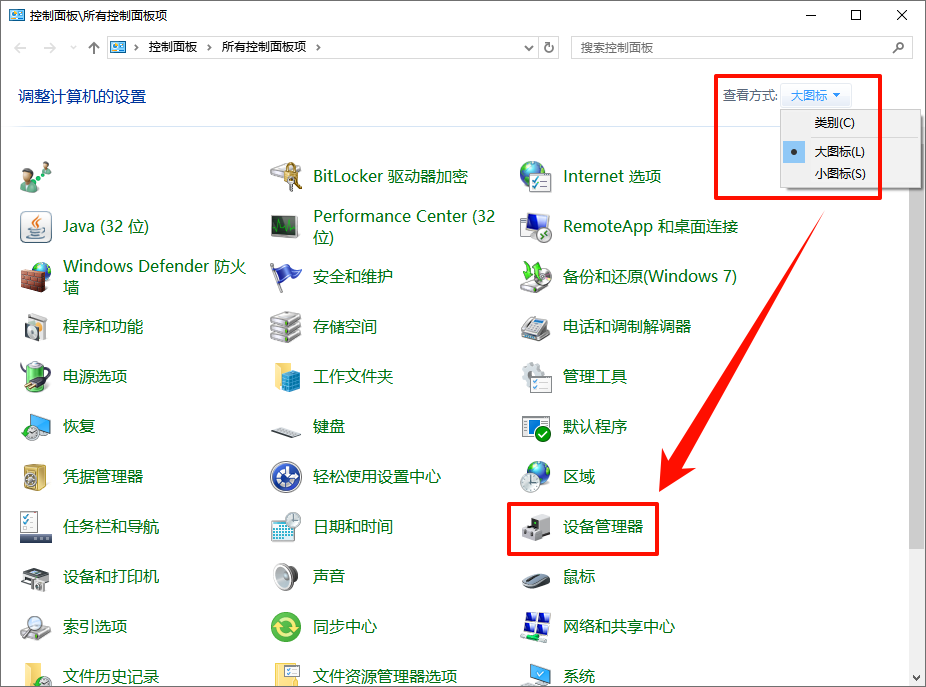Click the 键盘 keyboard icon

point(286,431)
